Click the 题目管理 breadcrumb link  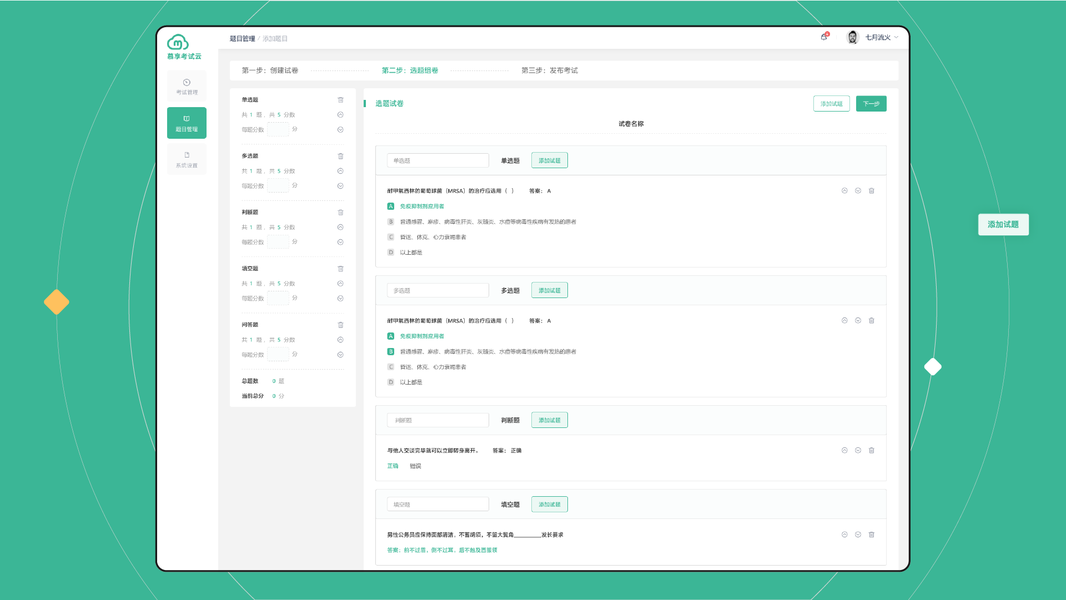click(242, 39)
